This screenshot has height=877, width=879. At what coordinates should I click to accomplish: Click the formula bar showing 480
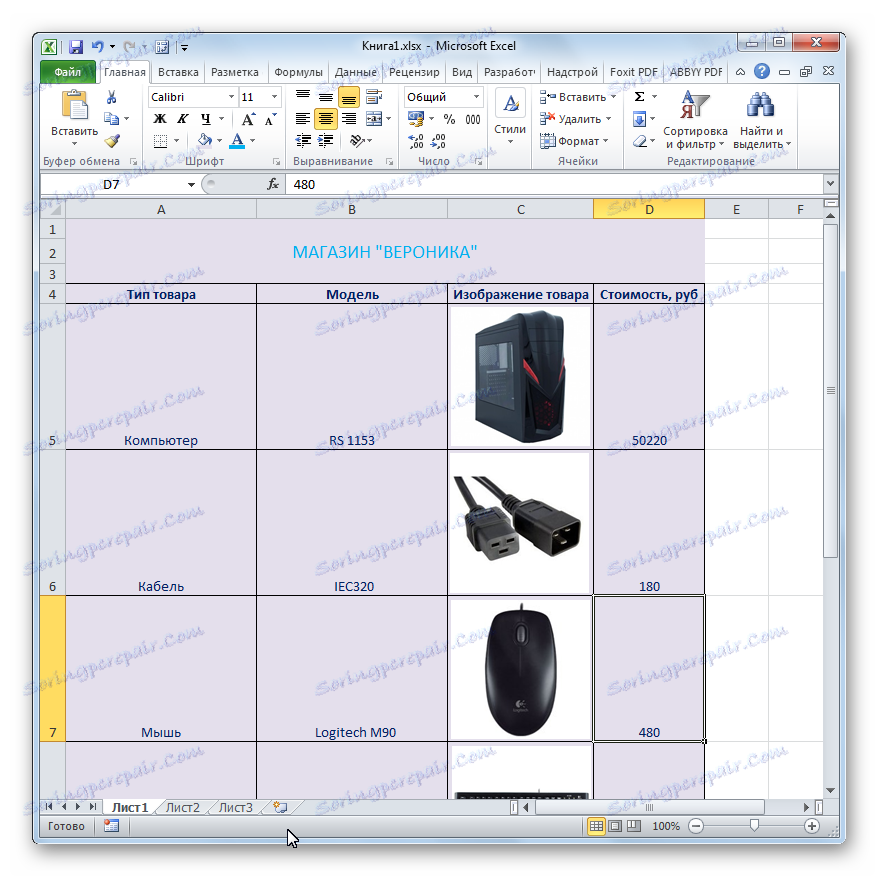[x=555, y=184]
